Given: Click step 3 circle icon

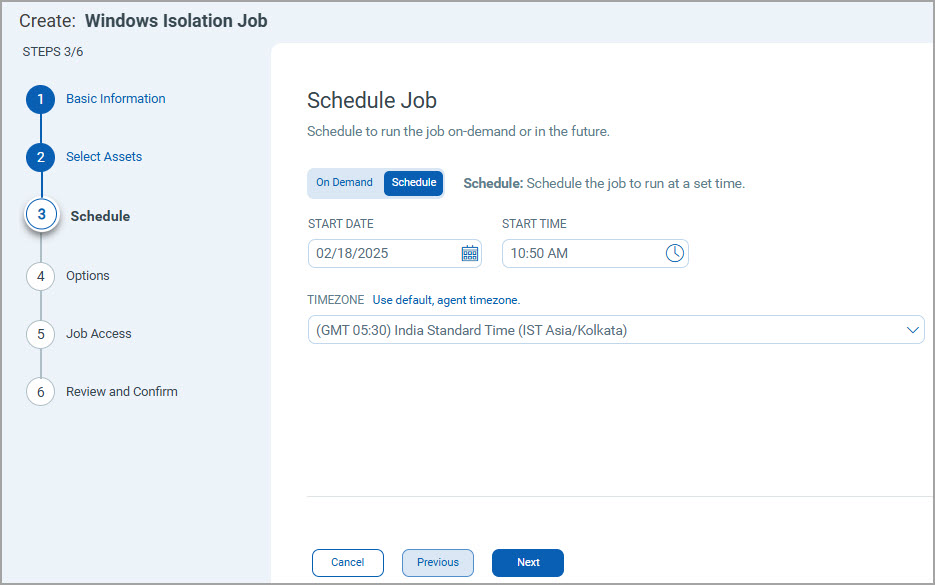Looking at the screenshot, I should coord(41,214).
